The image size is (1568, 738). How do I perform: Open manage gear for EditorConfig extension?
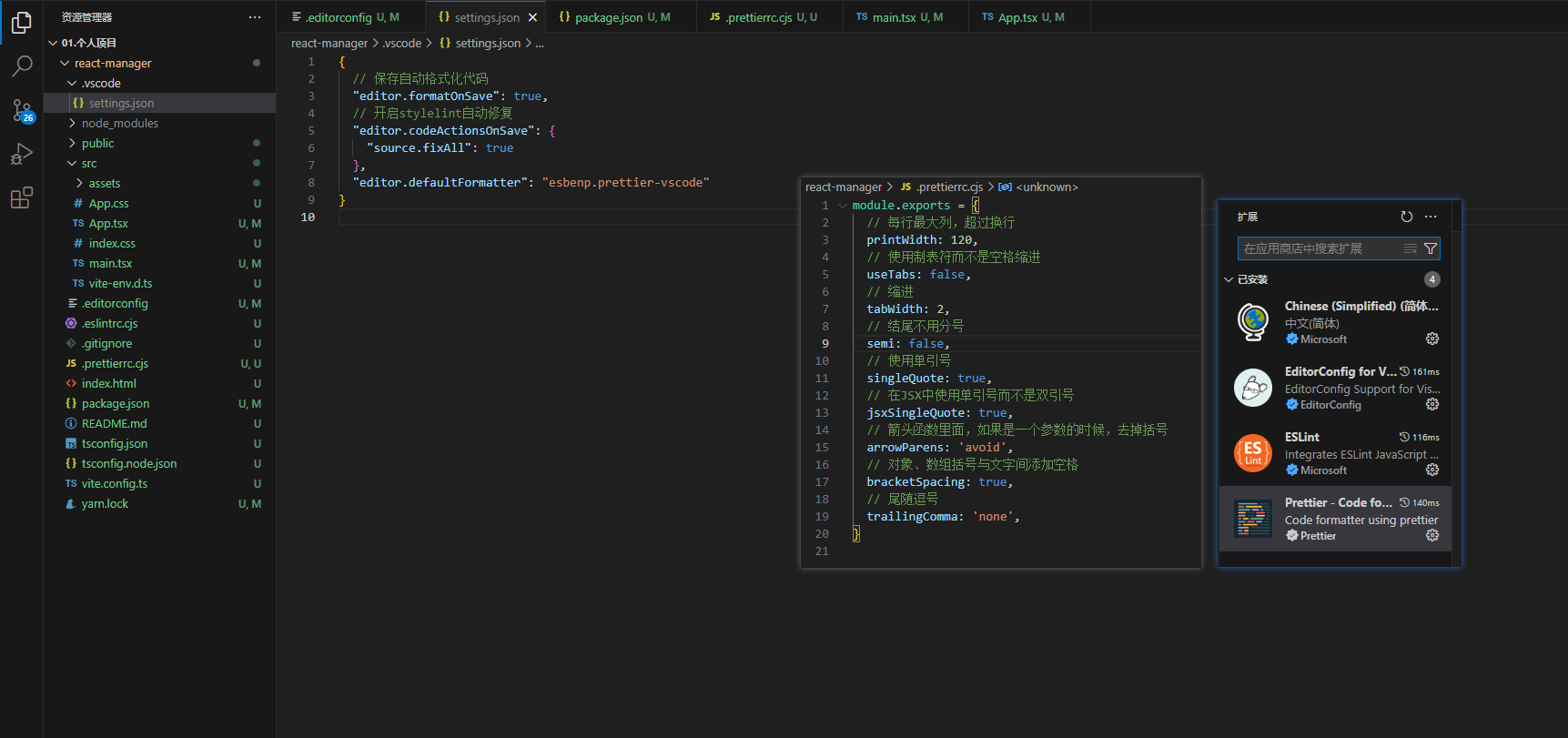point(1432,404)
